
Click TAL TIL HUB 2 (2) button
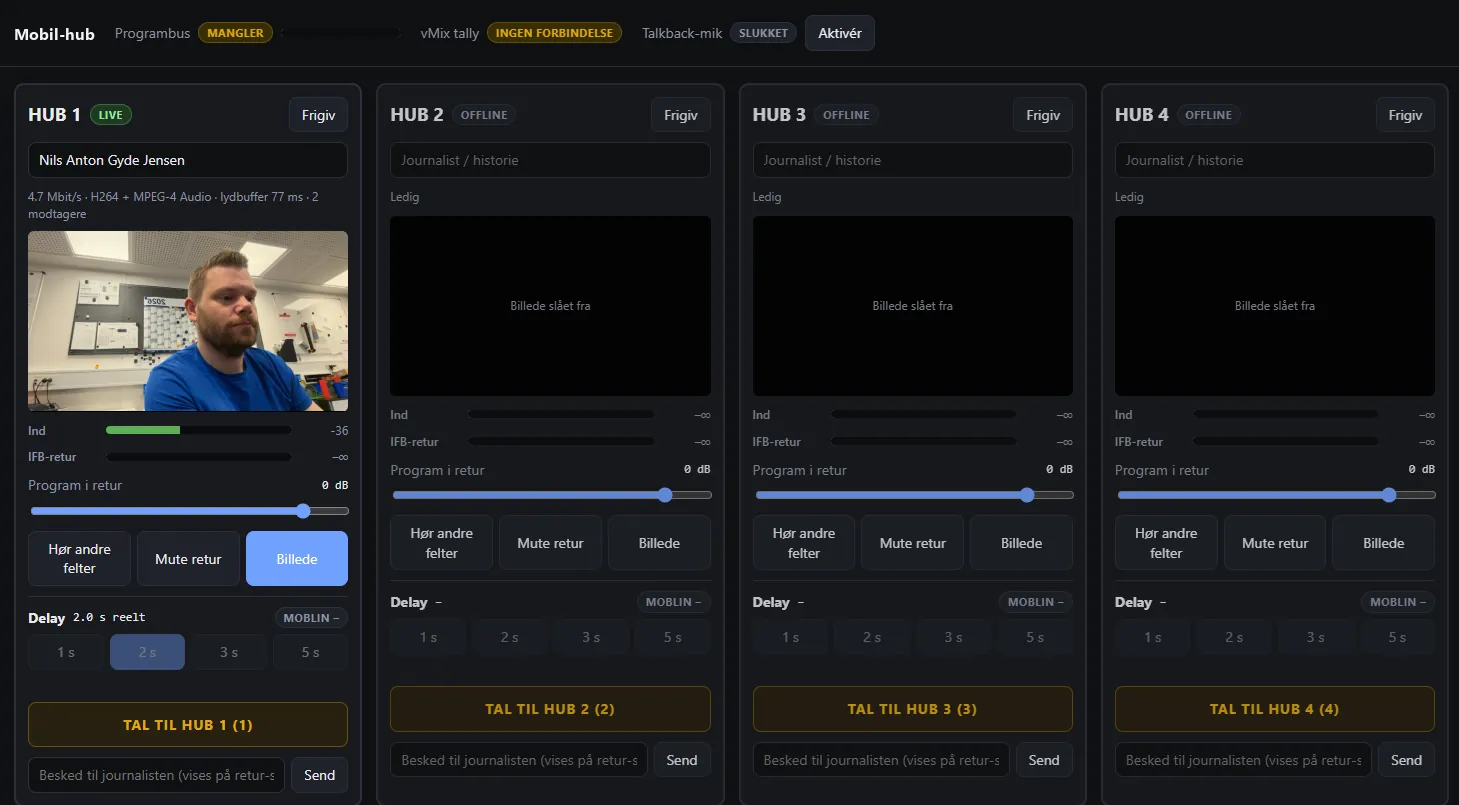(550, 709)
